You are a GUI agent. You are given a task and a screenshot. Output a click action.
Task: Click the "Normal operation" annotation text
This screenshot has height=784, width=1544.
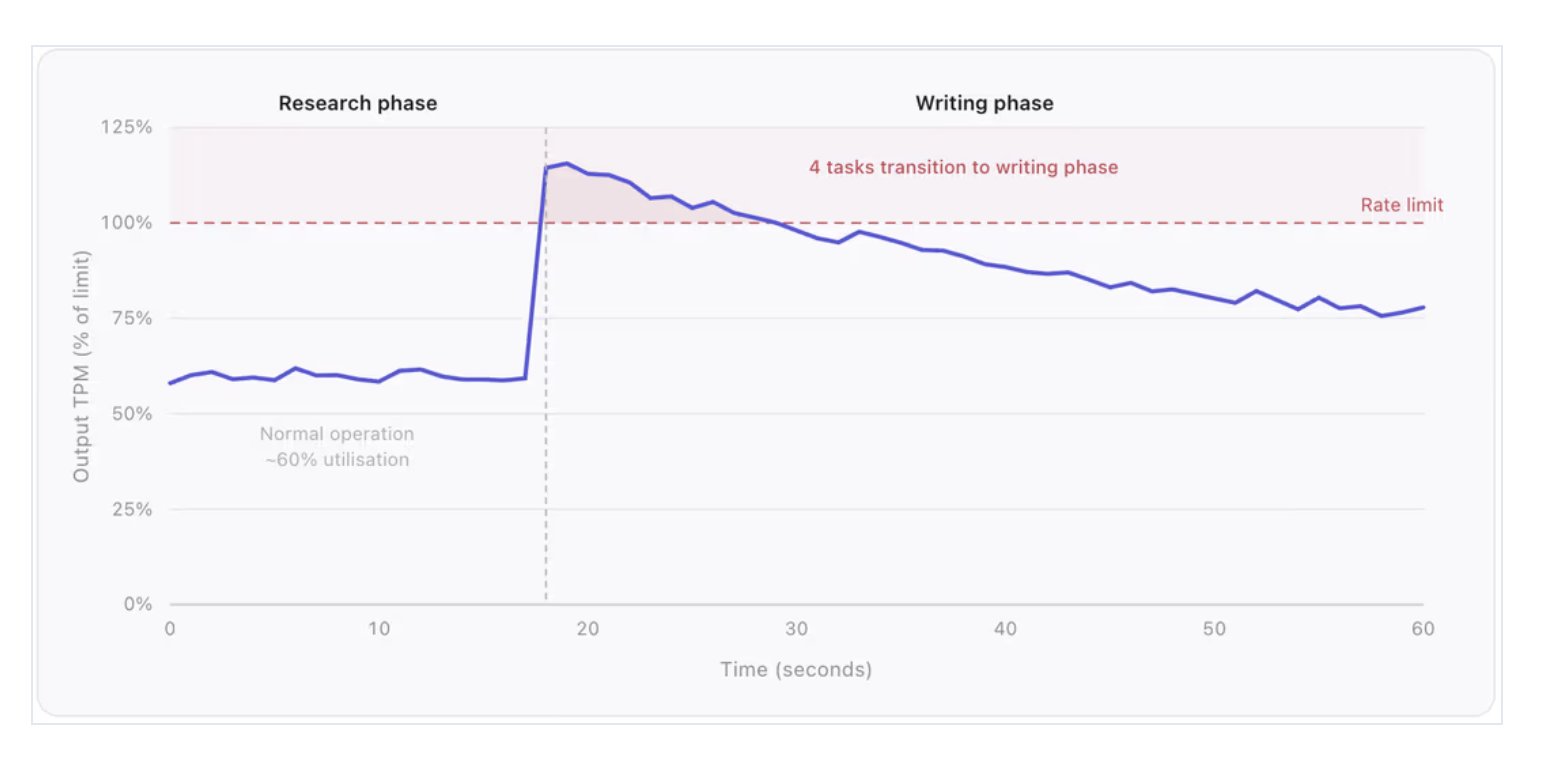click(x=336, y=434)
